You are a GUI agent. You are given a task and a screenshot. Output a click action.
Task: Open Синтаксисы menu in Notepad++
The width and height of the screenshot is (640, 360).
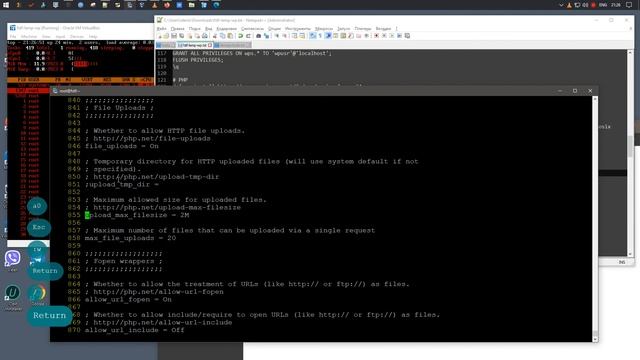(252, 29)
